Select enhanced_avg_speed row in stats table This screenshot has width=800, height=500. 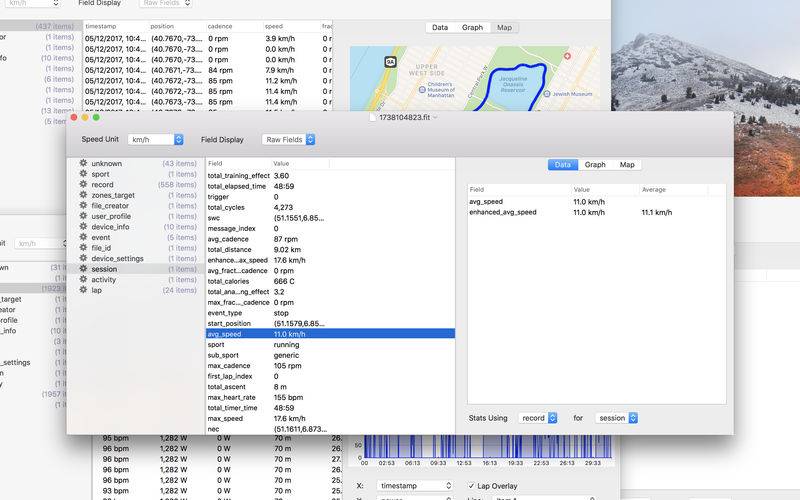596,212
